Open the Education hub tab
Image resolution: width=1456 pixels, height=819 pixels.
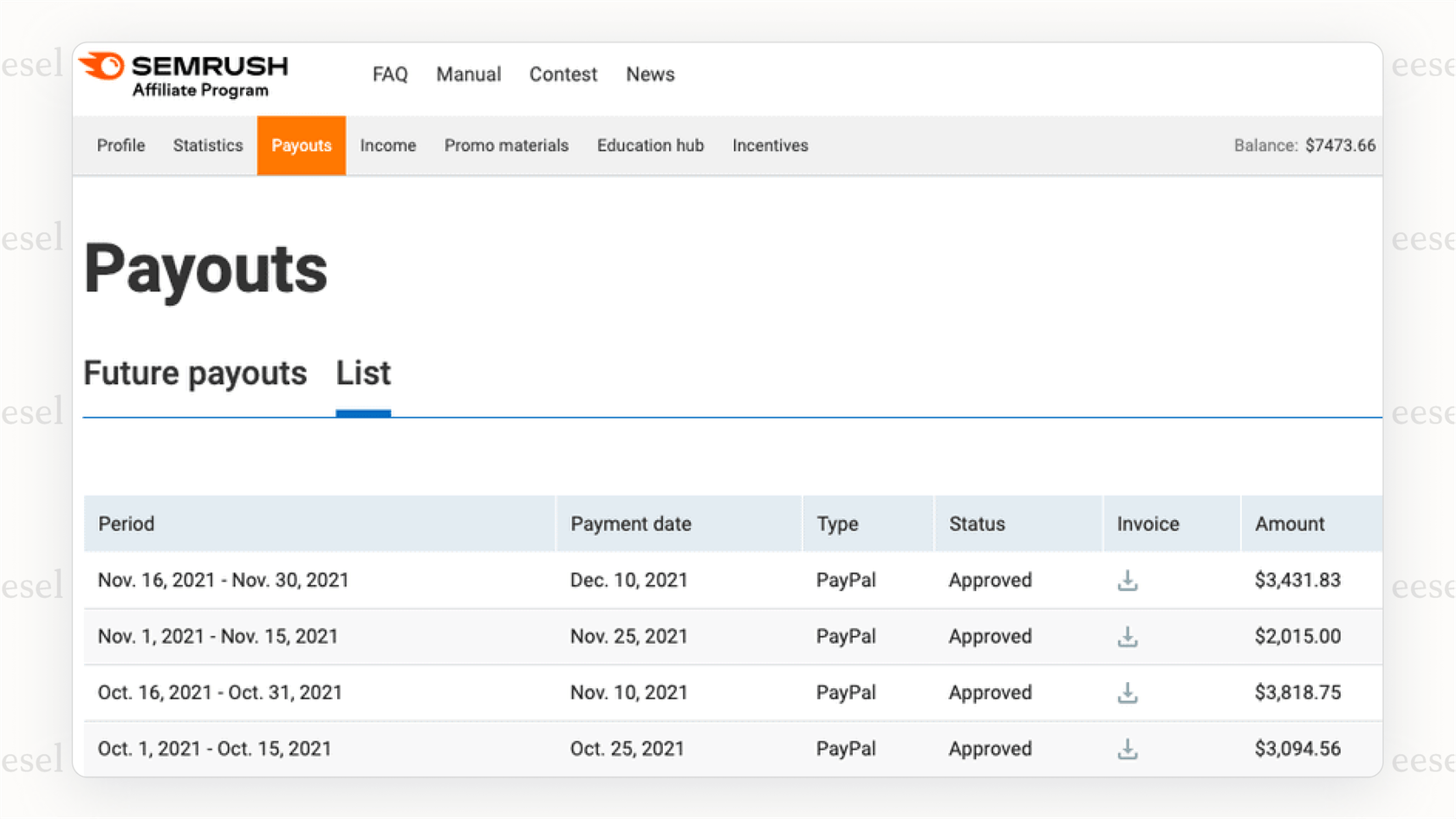tap(650, 146)
